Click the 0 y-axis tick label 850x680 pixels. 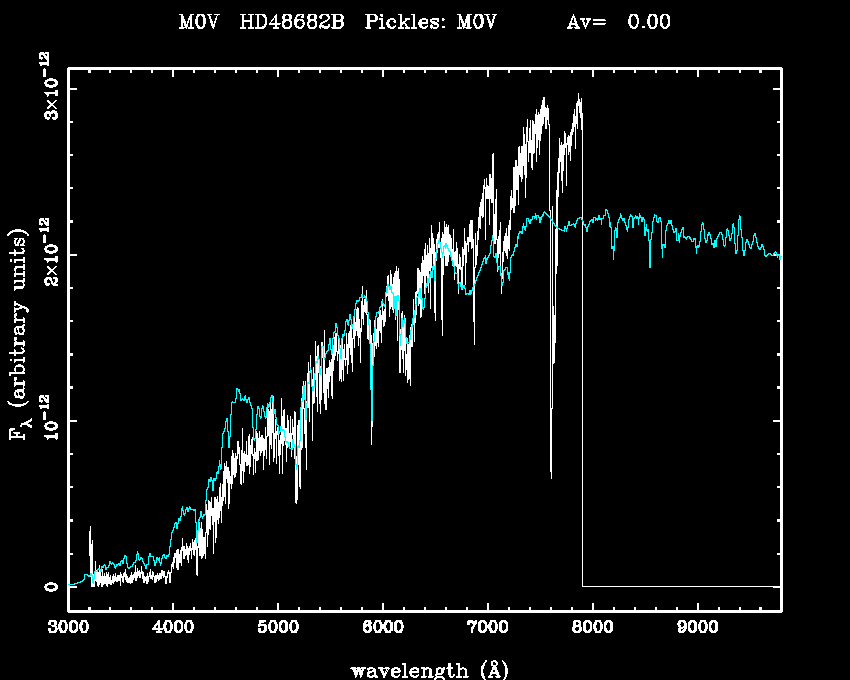pyautogui.click(x=49, y=586)
